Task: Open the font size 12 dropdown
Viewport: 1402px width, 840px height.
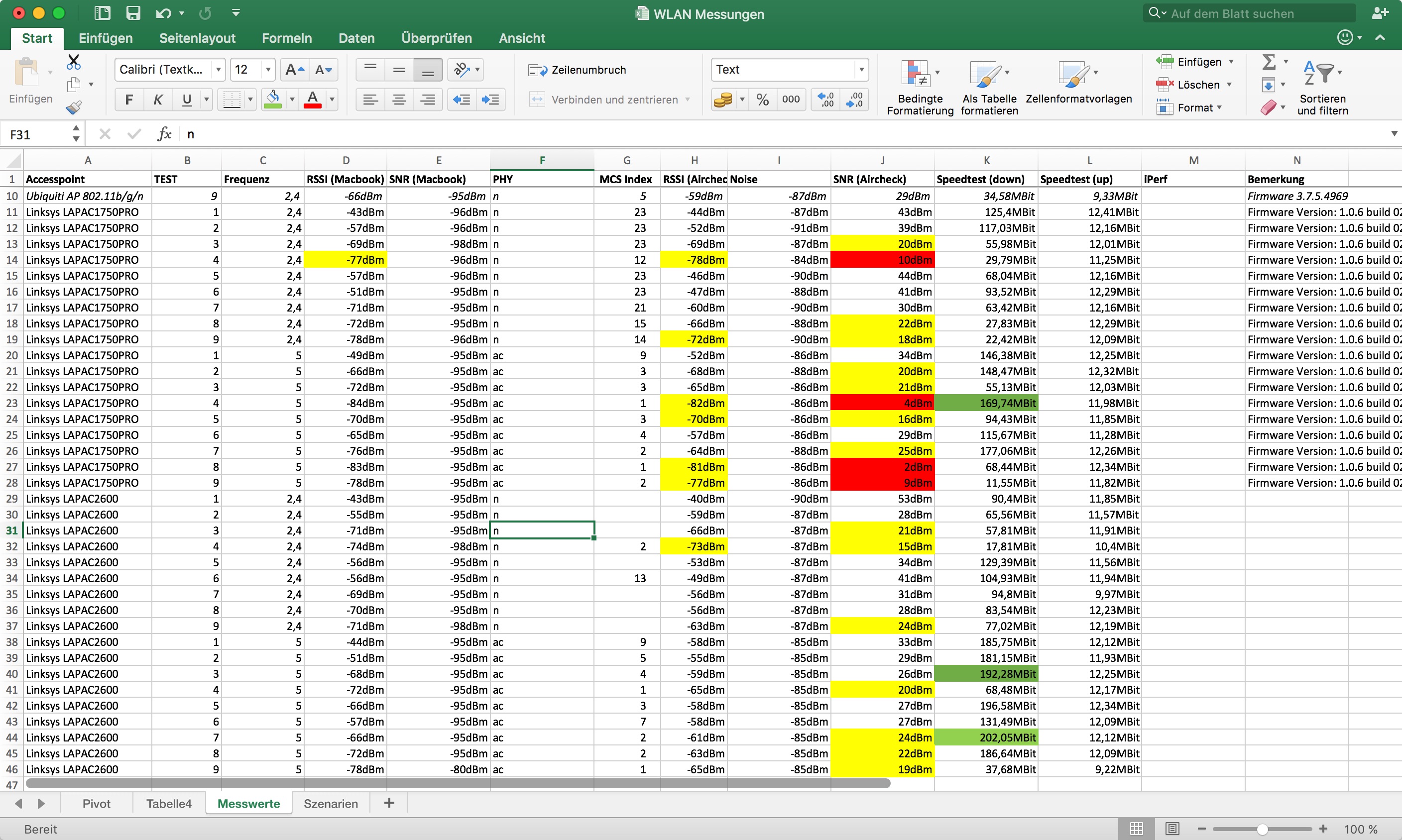Action: (268, 70)
